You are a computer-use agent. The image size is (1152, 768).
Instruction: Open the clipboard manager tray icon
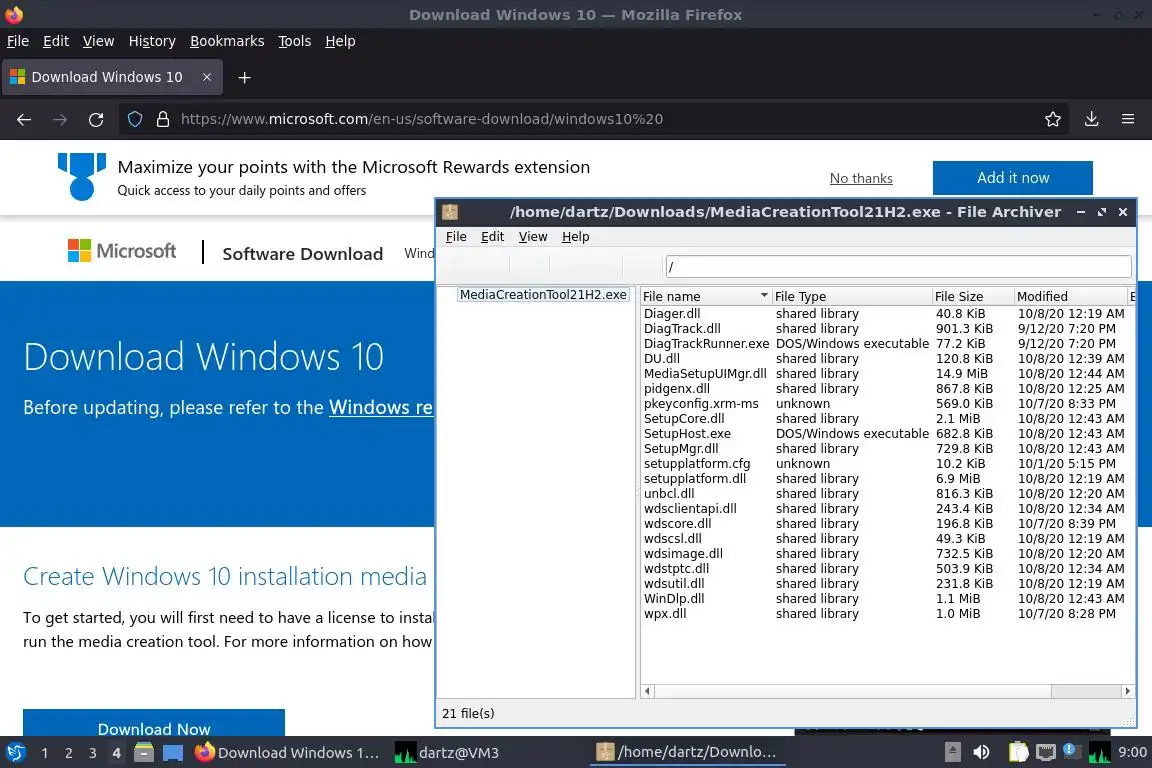pyautogui.click(x=1018, y=752)
